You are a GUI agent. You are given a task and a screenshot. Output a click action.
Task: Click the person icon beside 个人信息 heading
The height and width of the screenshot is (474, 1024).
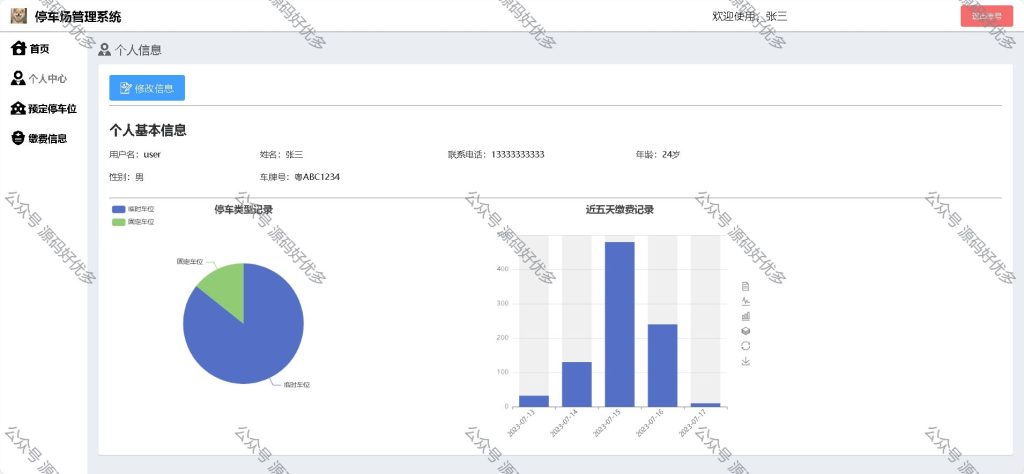click(104, 50)
